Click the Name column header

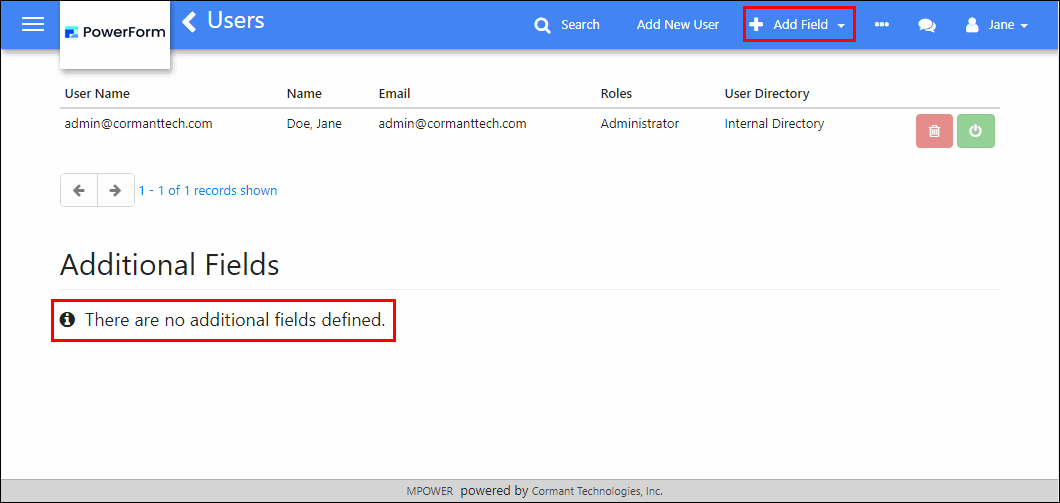[x=304, y=93]
